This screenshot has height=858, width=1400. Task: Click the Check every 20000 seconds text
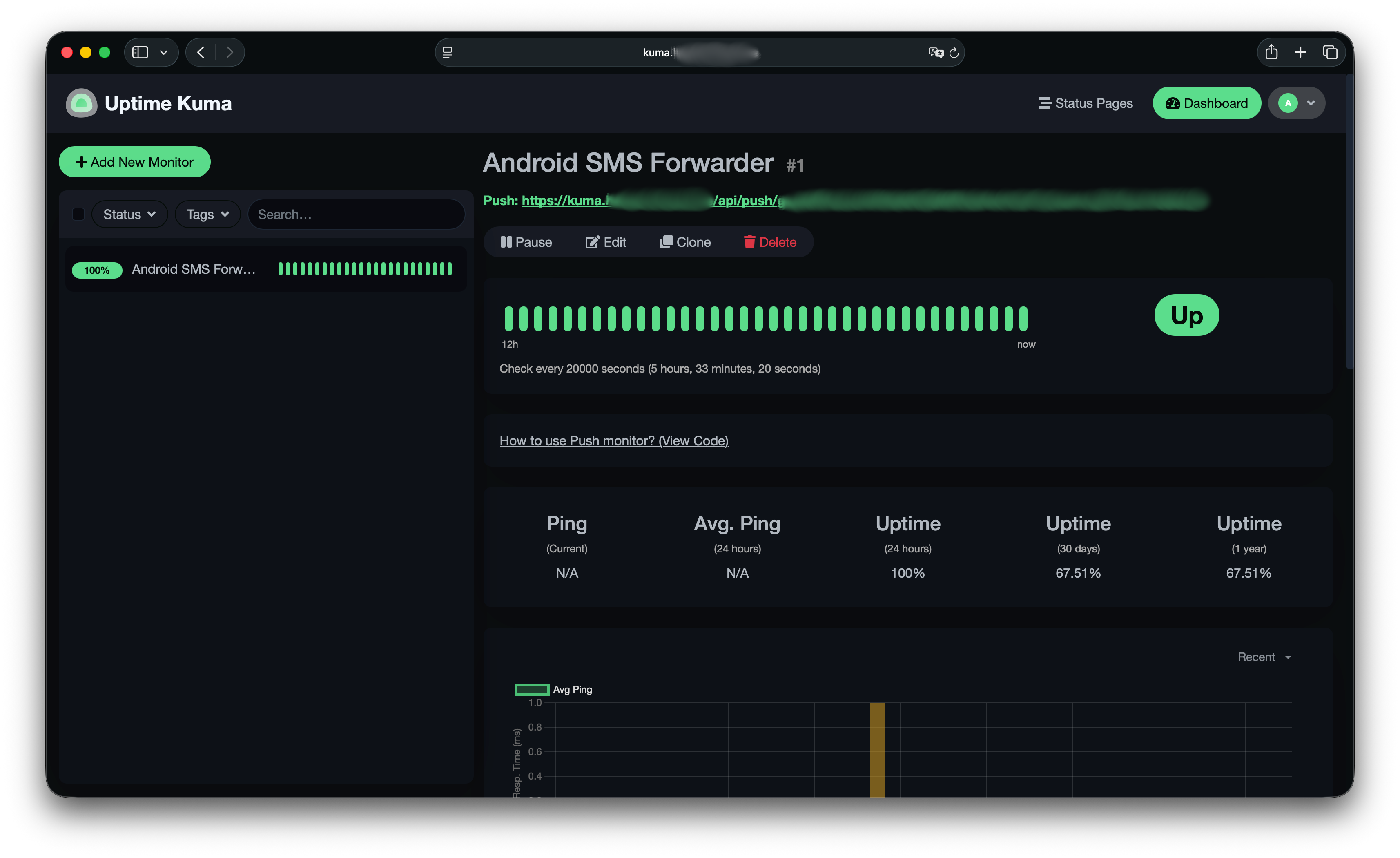point(660,369)
